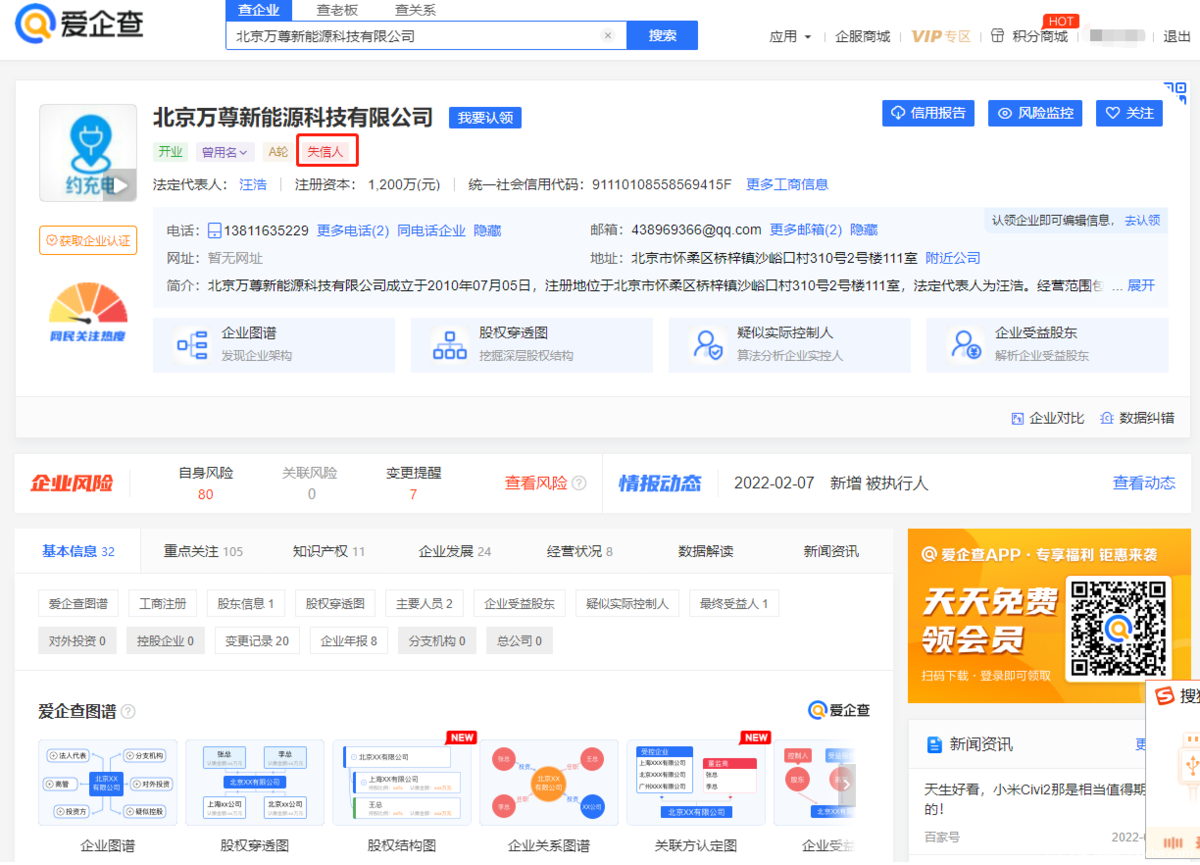The height and width of the screenshot is (865, 1200).
Task: Click the 企业受益股东 card icon
Action: [x=966, y=345]
